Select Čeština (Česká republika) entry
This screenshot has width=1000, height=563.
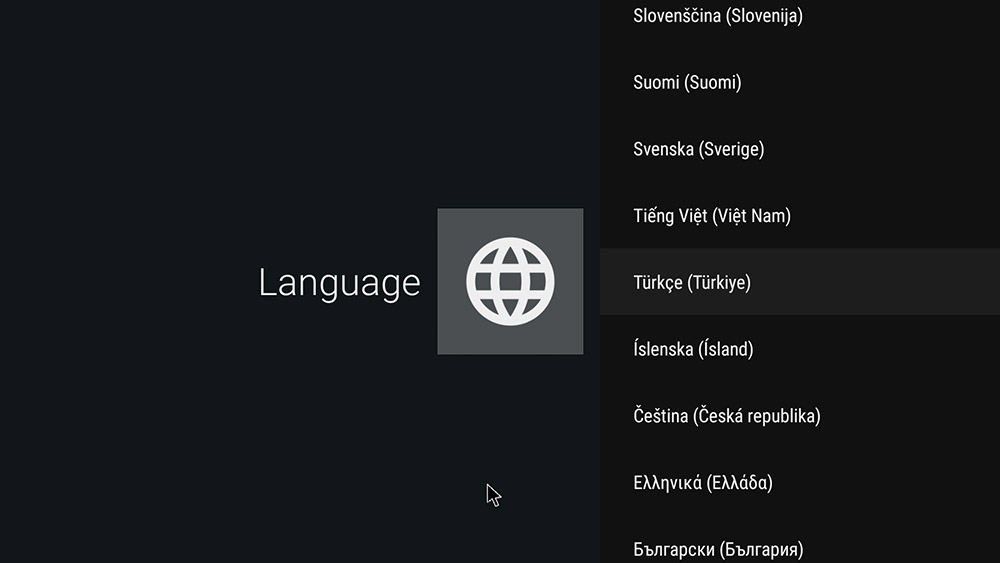[x=727, y=416]
